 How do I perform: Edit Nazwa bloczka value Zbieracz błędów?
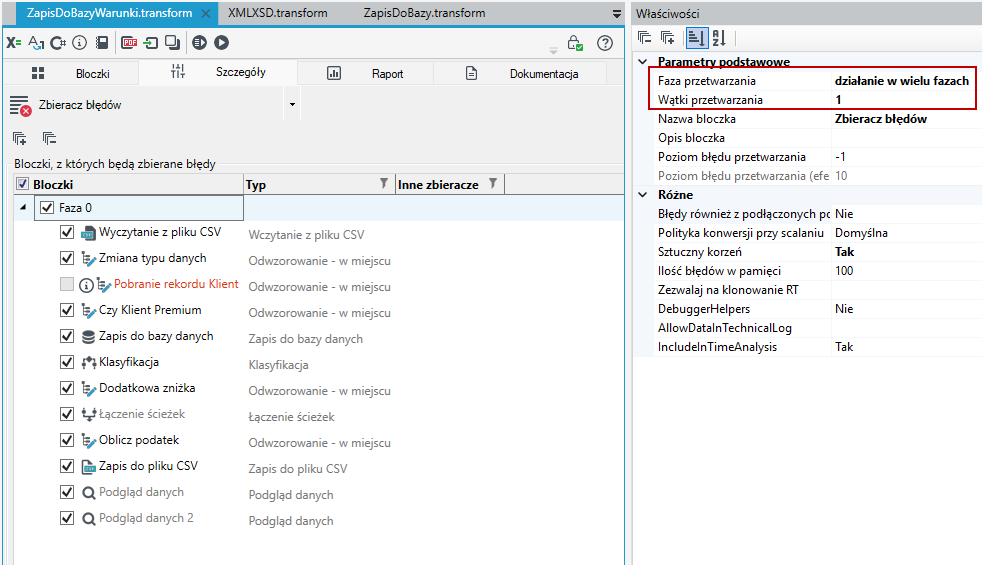click(x=906, y=119)
